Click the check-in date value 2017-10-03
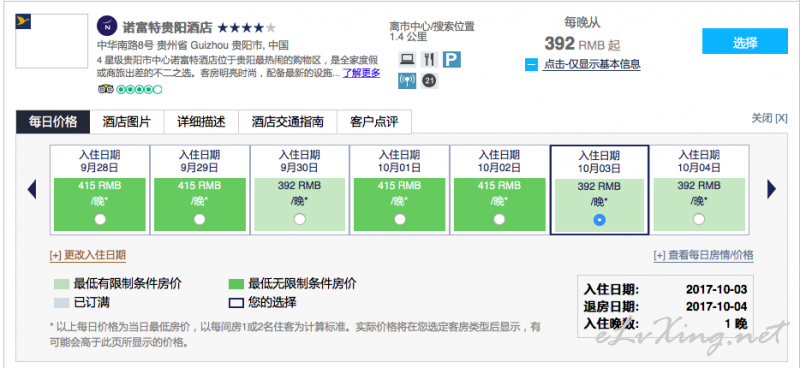Image resolution: width=800 pixels, height=368 pixels. pos(716,290)
